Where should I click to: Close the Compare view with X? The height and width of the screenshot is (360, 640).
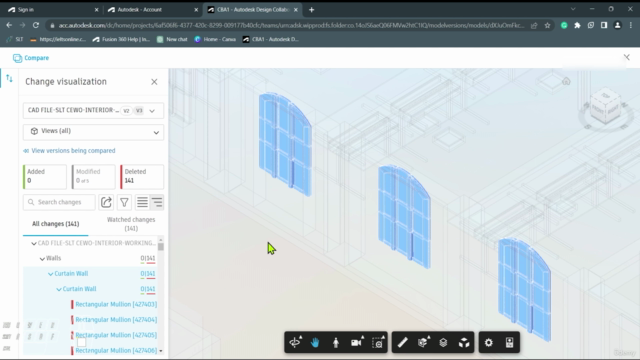(627, 58)
